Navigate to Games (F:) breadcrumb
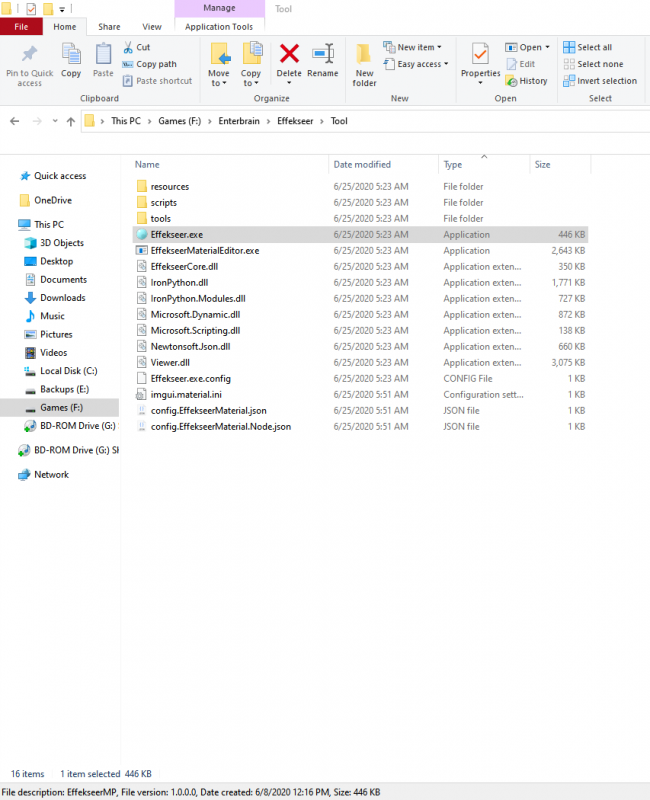650x800 pixels. pos(180,121)
